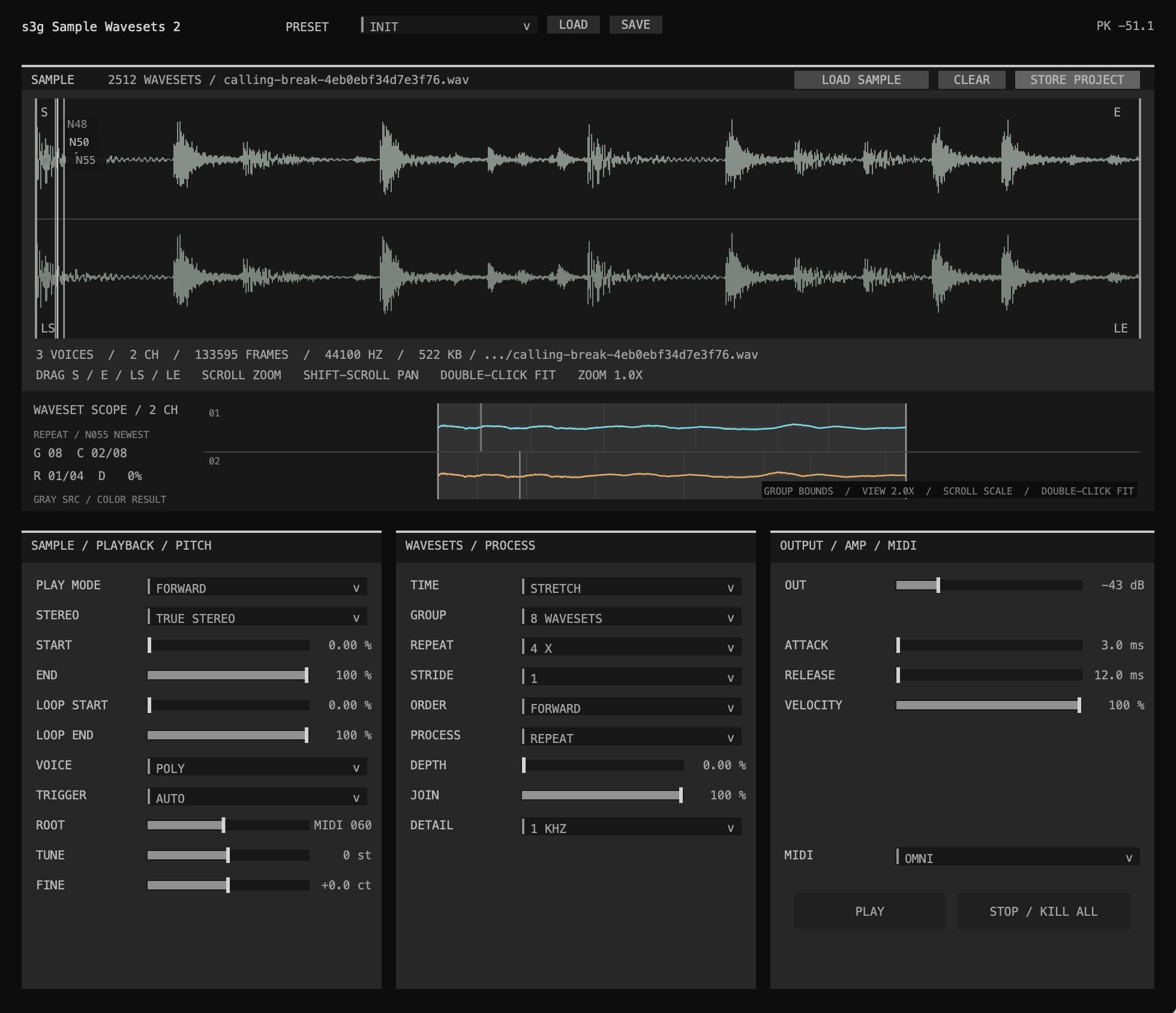Click the REPEAT / N055 NEWEST scope text

(91, 434)
